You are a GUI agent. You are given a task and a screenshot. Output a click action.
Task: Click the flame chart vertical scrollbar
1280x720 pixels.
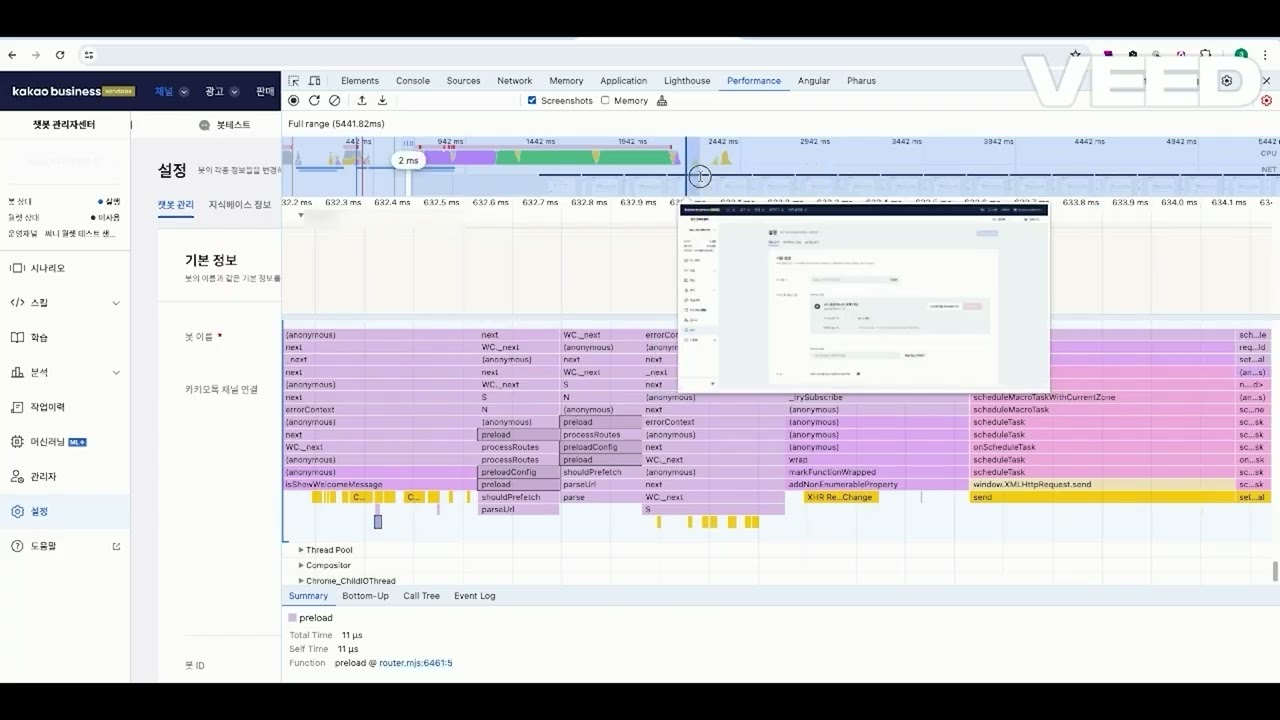coord(1275,571)
